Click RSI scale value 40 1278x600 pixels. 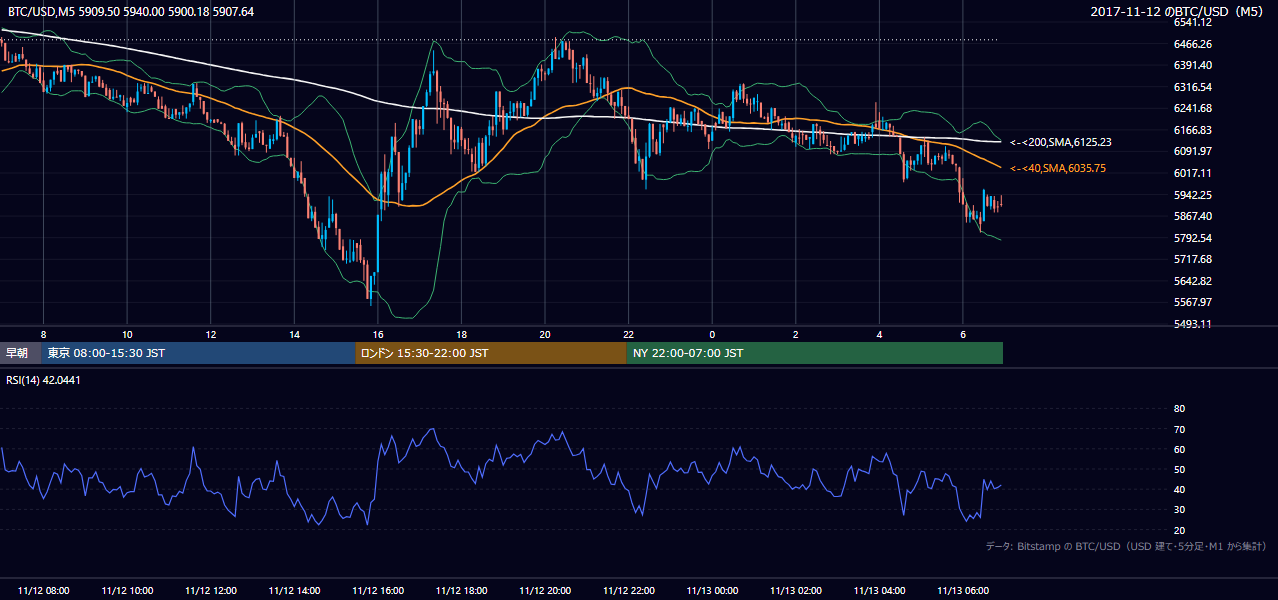[1179, 489]
